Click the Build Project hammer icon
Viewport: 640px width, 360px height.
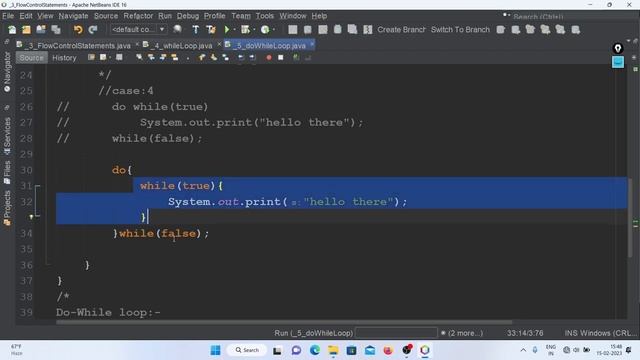pos(196,29)
